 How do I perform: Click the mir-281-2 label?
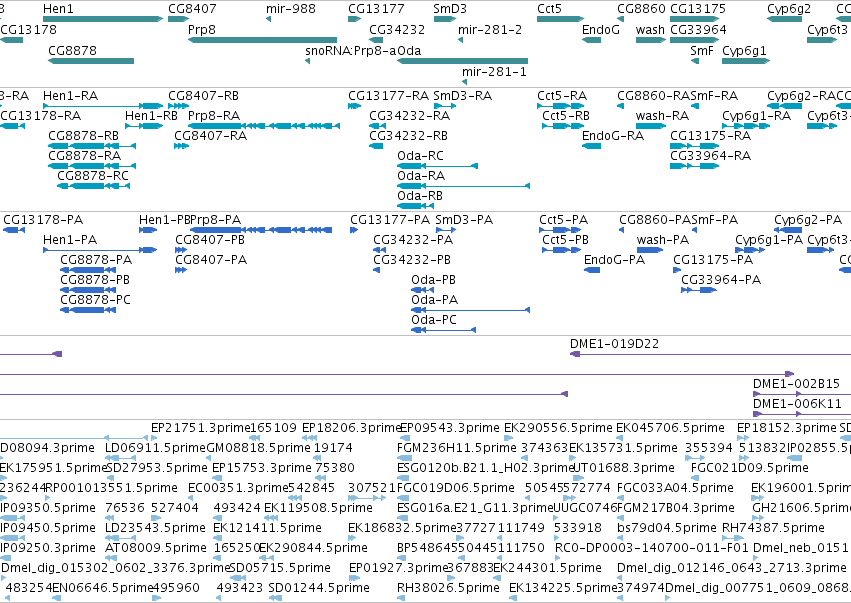click(x=490, y=29)
